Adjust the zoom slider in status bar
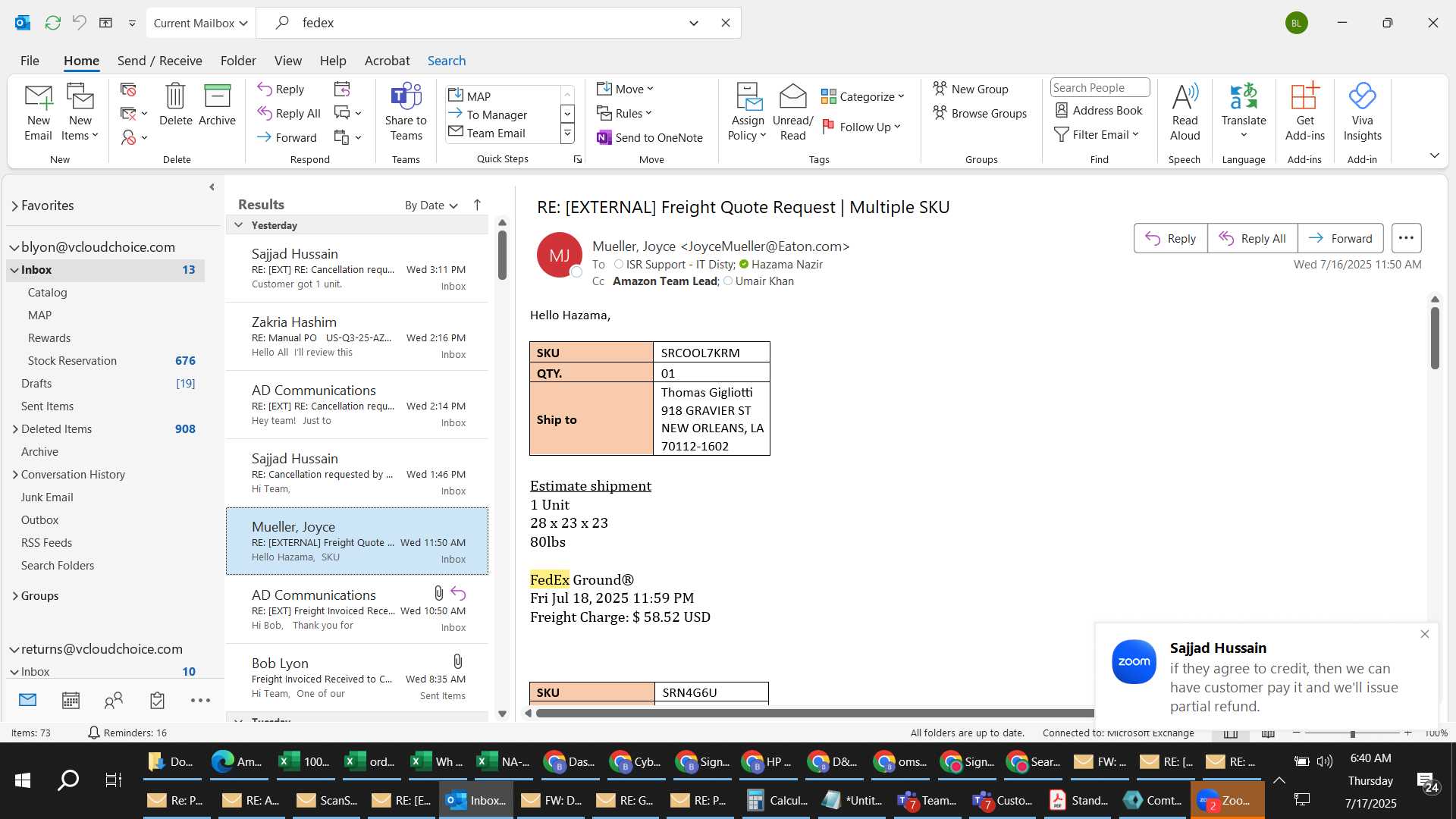This screenshot has width=1456, height=819. point(1352,733)
